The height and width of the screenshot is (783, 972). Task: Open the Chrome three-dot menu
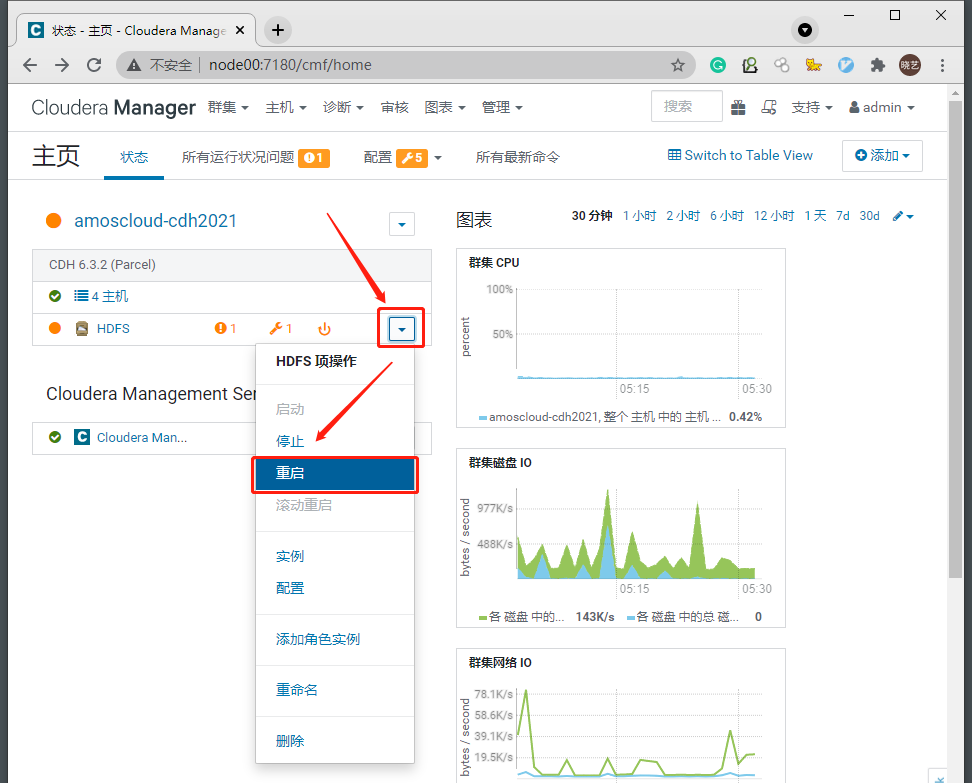pos(942,65)
